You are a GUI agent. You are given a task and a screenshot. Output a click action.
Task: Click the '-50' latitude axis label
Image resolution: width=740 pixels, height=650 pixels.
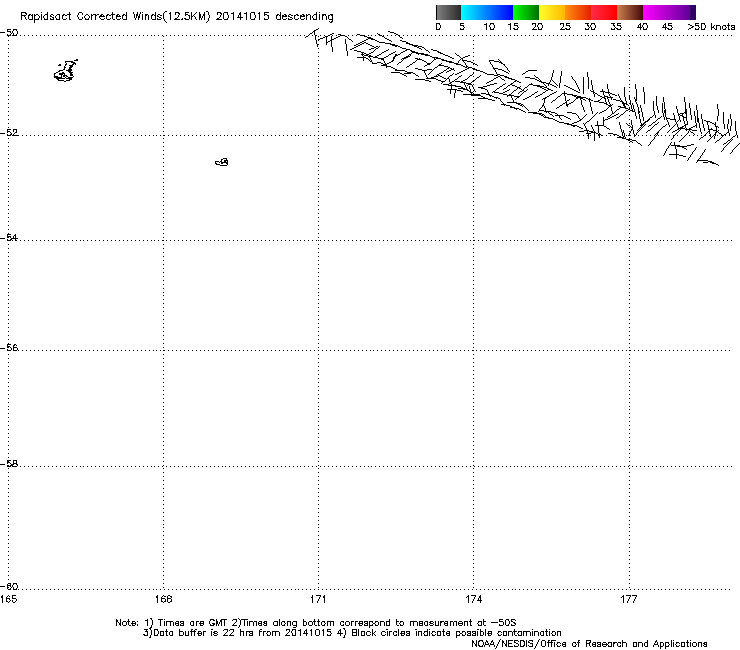tap(9, 33)
